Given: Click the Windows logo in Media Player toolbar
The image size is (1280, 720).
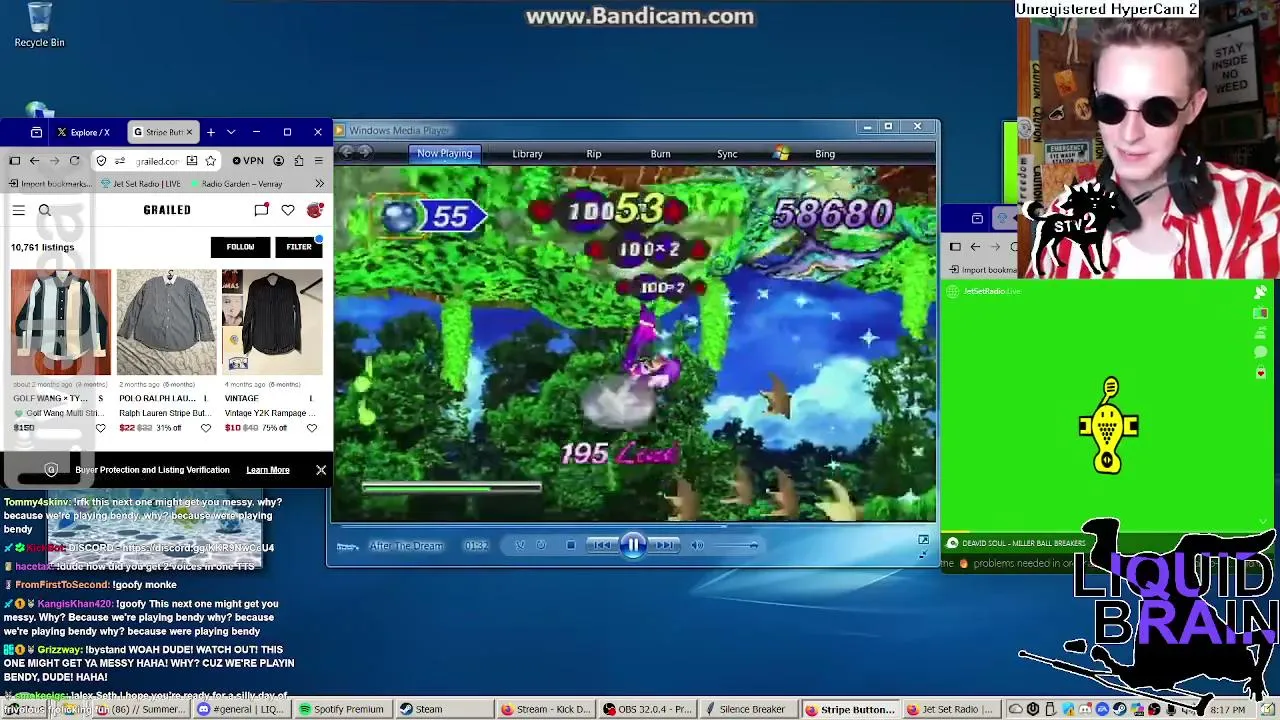Looking at the screenshot, I should pyautogui.click(x=781, y=153).
